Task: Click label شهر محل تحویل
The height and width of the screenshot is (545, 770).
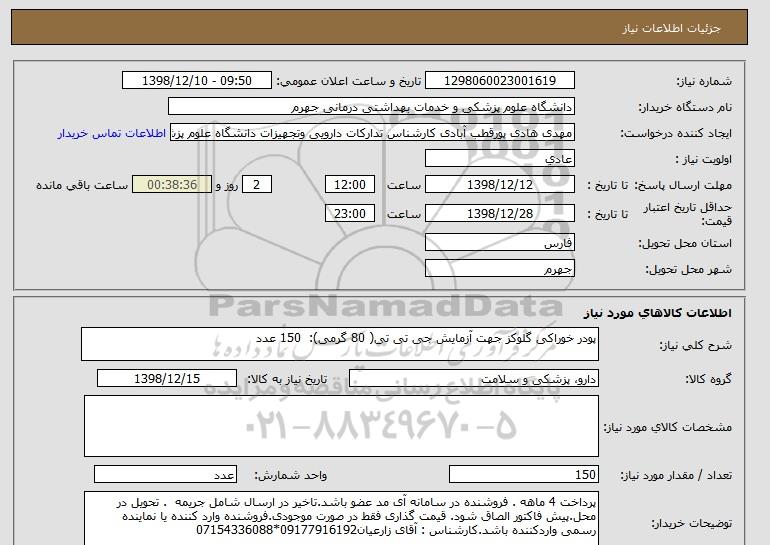Action: point(688,270)
